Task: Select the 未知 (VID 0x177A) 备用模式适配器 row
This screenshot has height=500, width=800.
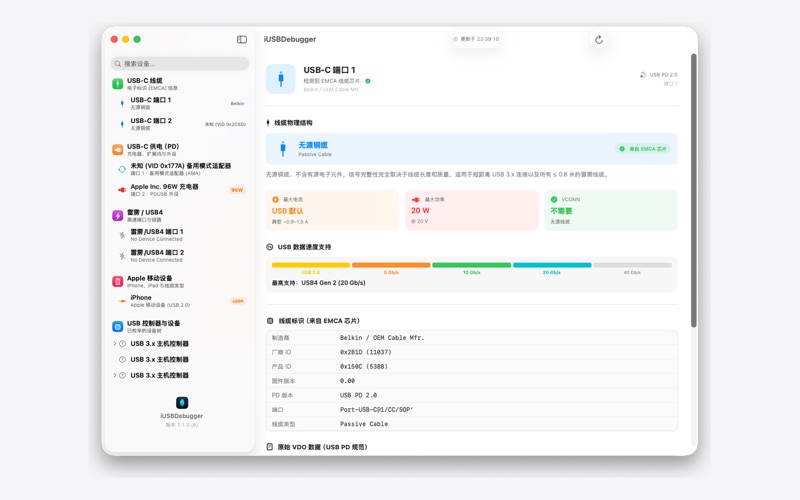Action: click(180, 169)
